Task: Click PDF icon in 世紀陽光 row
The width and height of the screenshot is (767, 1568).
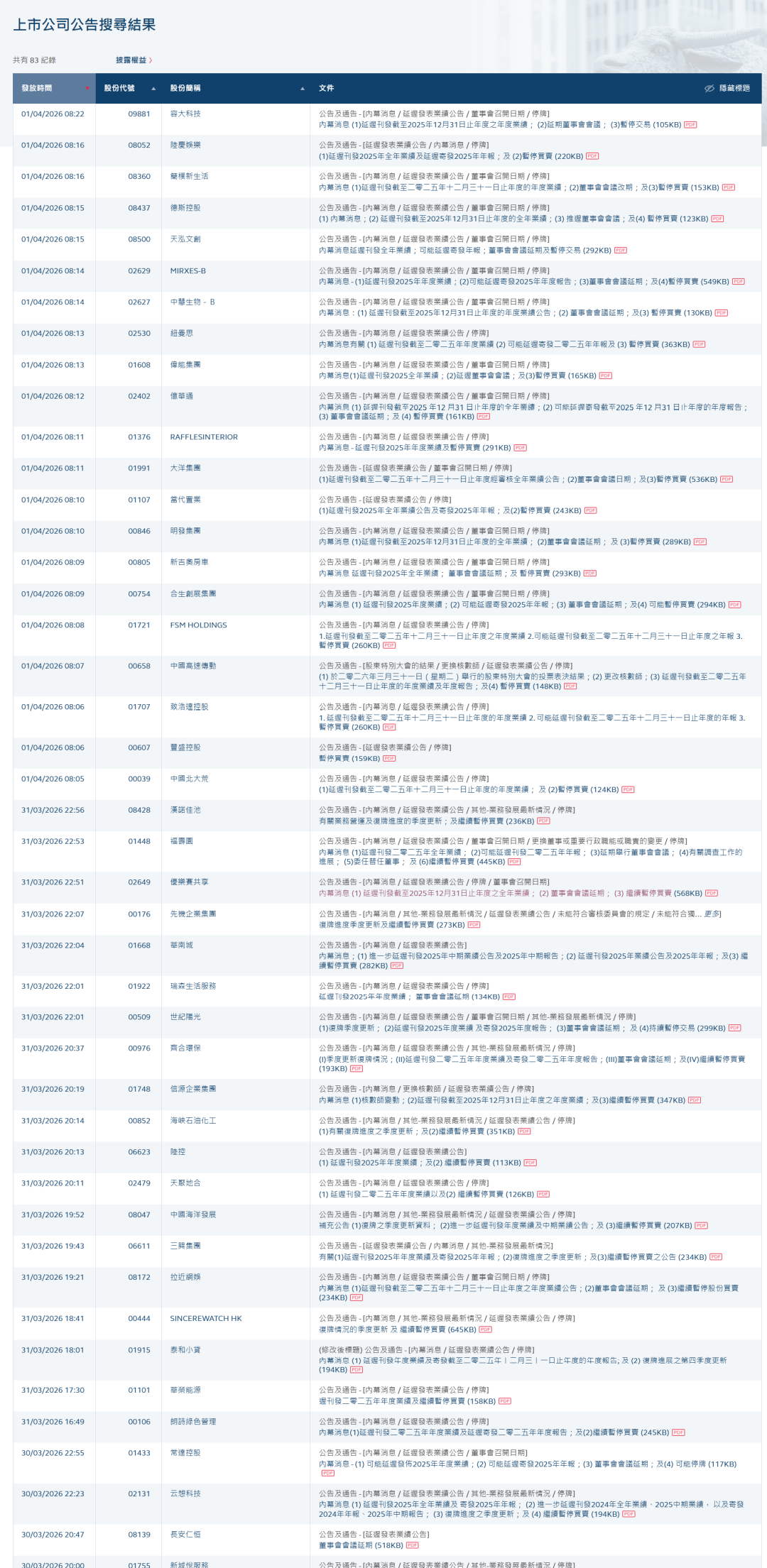Action: pos(735,1028)
